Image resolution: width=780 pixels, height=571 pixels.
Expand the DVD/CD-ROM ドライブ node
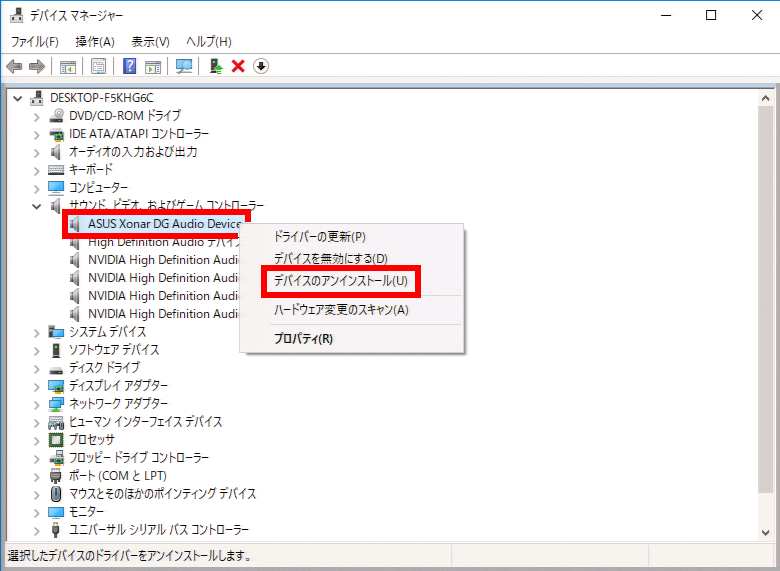coord(37,116)
